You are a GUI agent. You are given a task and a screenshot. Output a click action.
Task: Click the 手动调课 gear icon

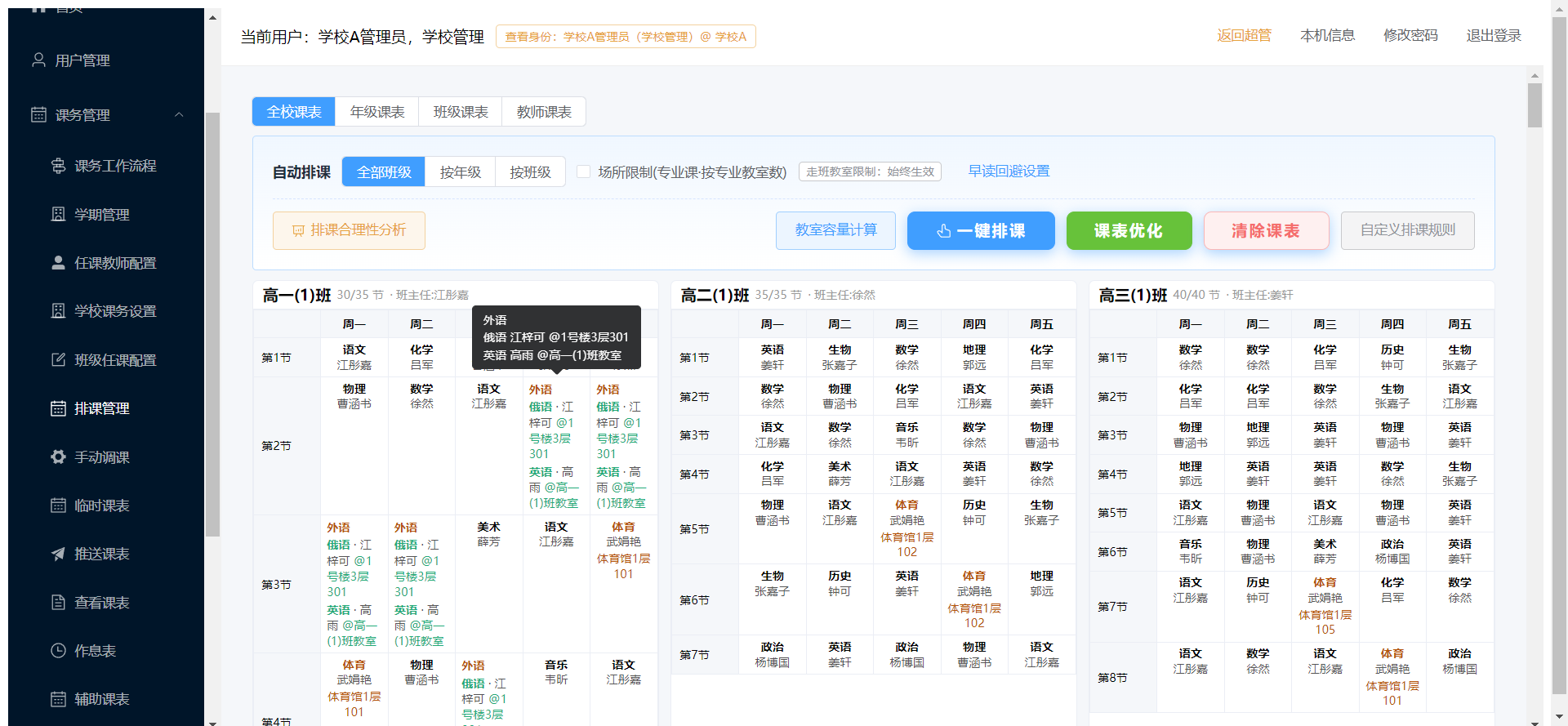coord(58,457)
